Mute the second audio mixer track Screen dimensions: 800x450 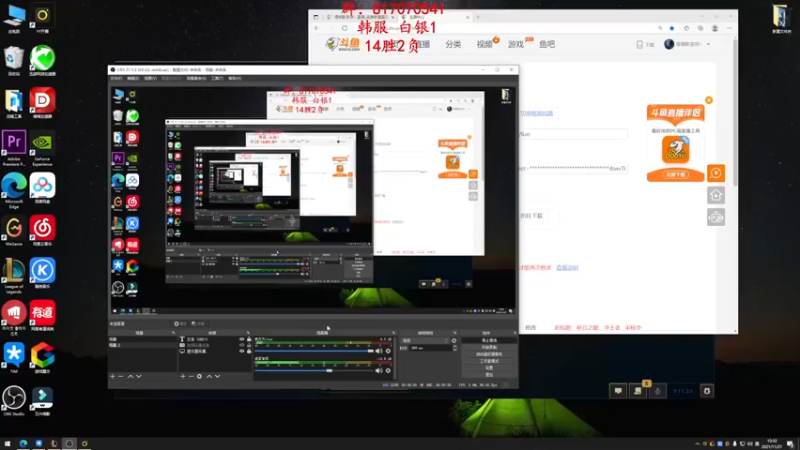pyautogui.click(x=379, y=371)
